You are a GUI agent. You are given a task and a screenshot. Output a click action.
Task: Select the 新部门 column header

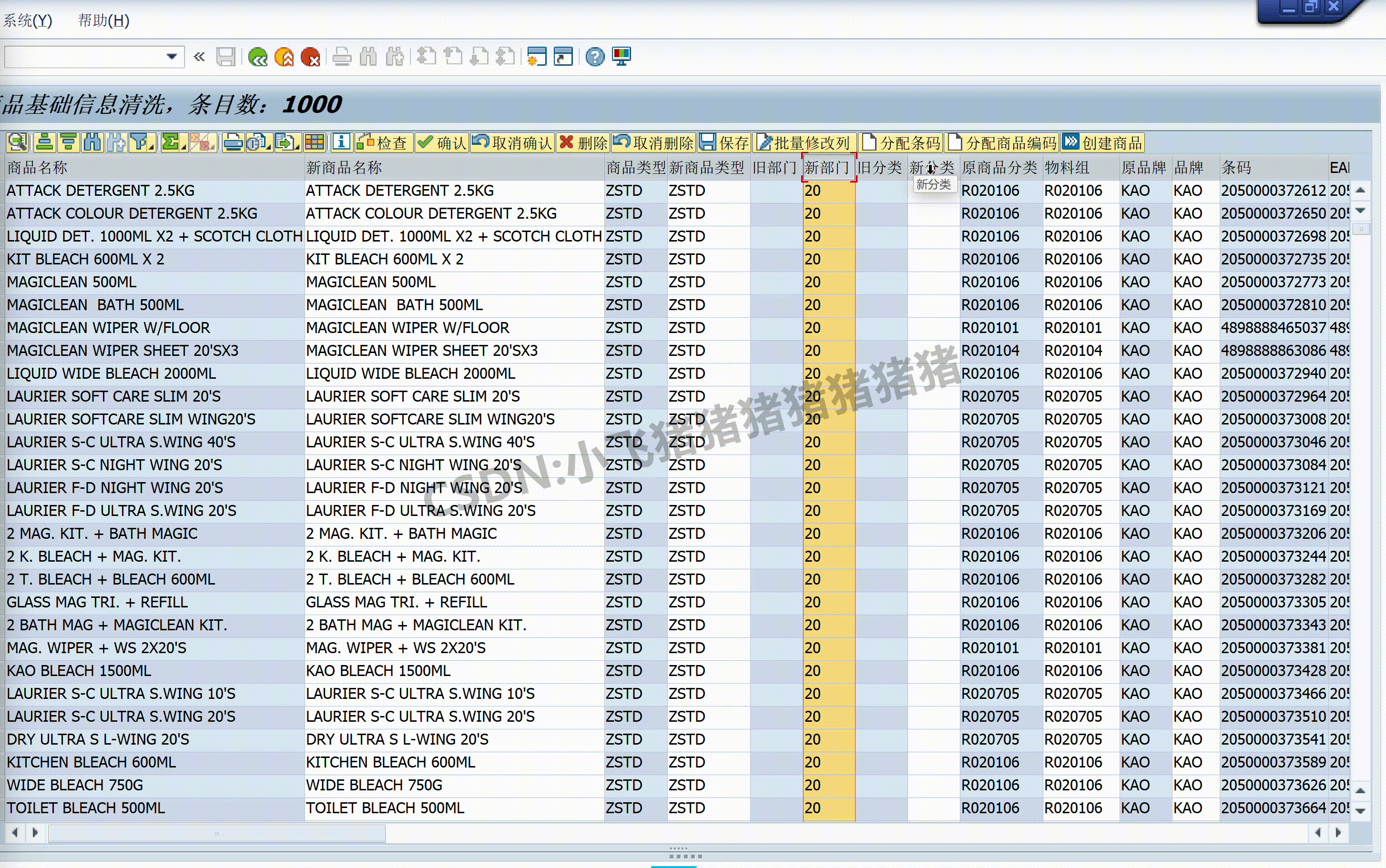[829, 168]
